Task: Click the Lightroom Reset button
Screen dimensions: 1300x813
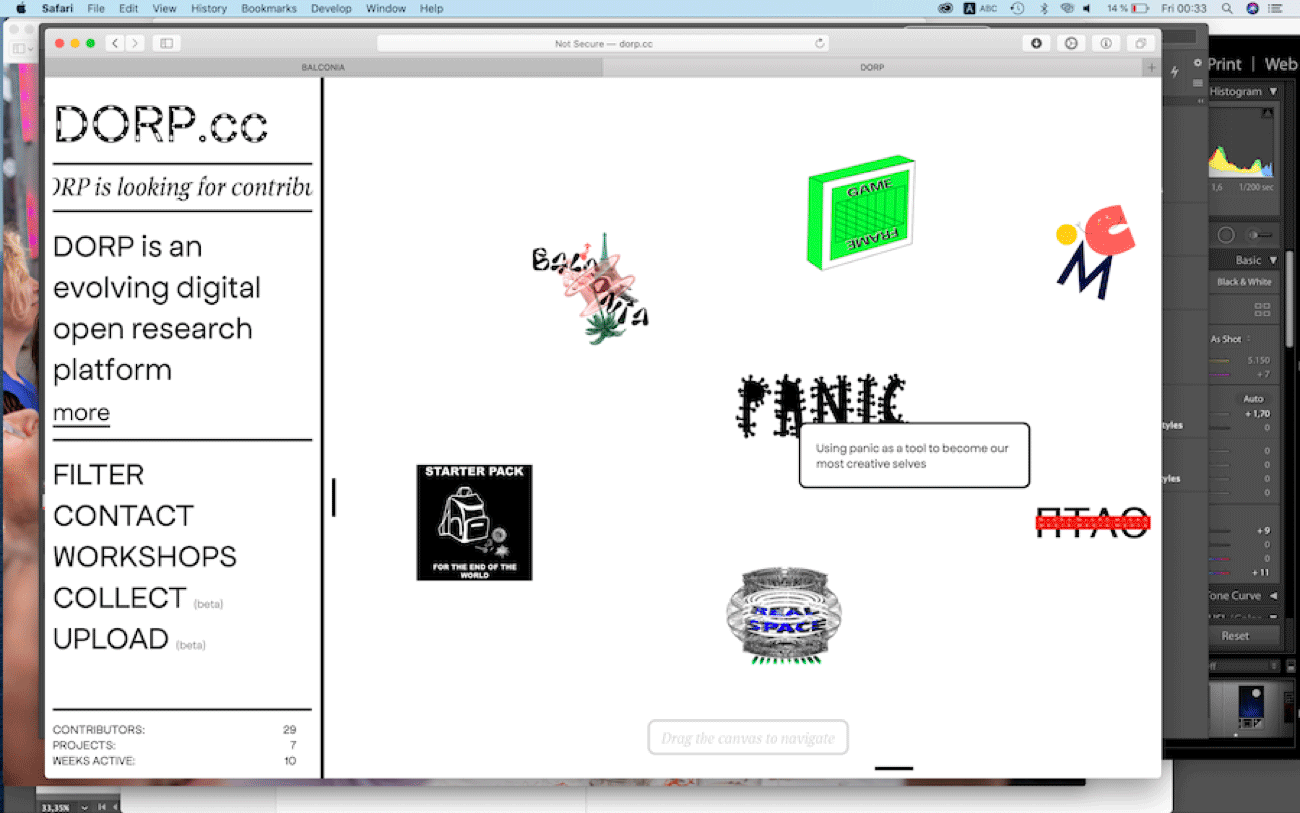Action: (1235, 636)
